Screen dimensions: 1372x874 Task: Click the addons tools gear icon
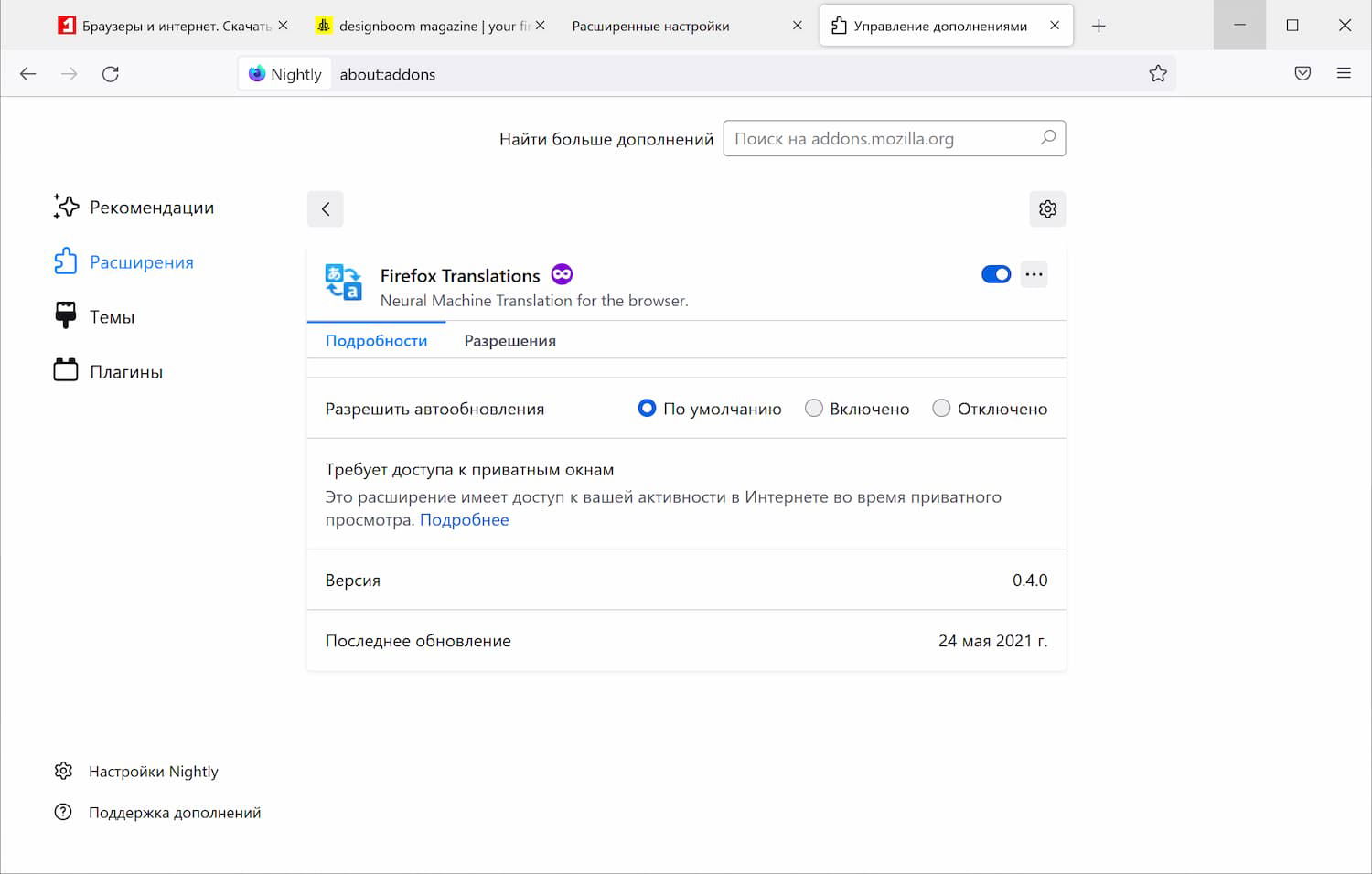(x=1047, y=208)
